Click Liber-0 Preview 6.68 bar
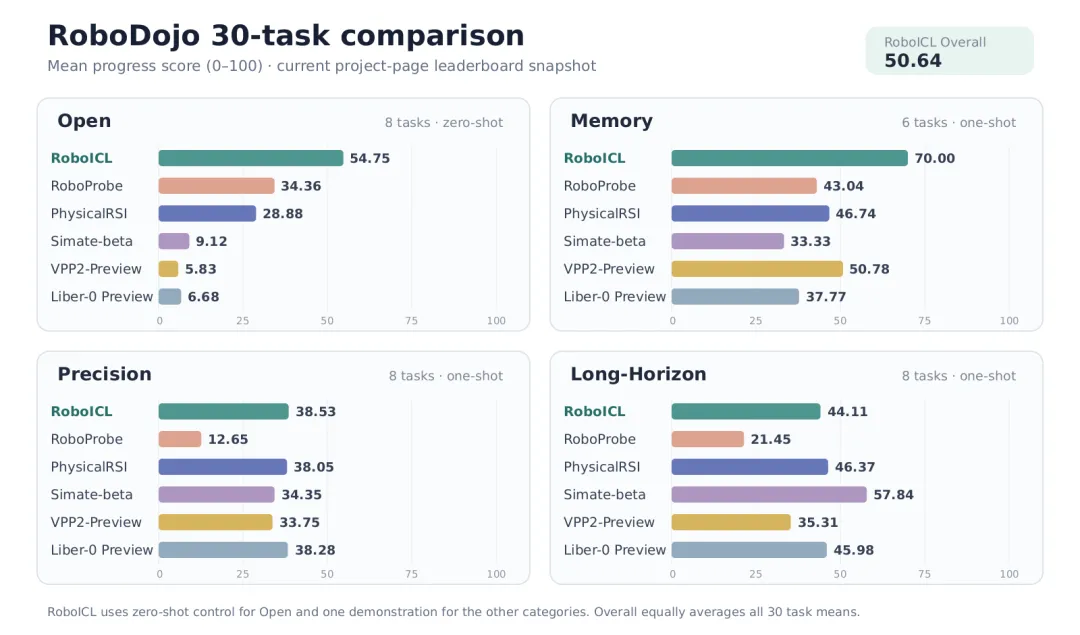The image size is (1080, 635). click(169, 297)
